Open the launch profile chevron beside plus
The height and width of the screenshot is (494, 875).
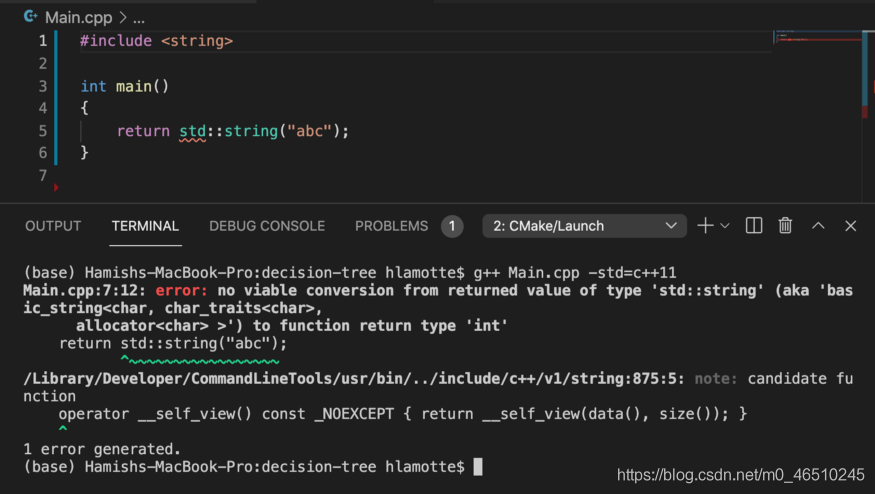coord(725,226)
